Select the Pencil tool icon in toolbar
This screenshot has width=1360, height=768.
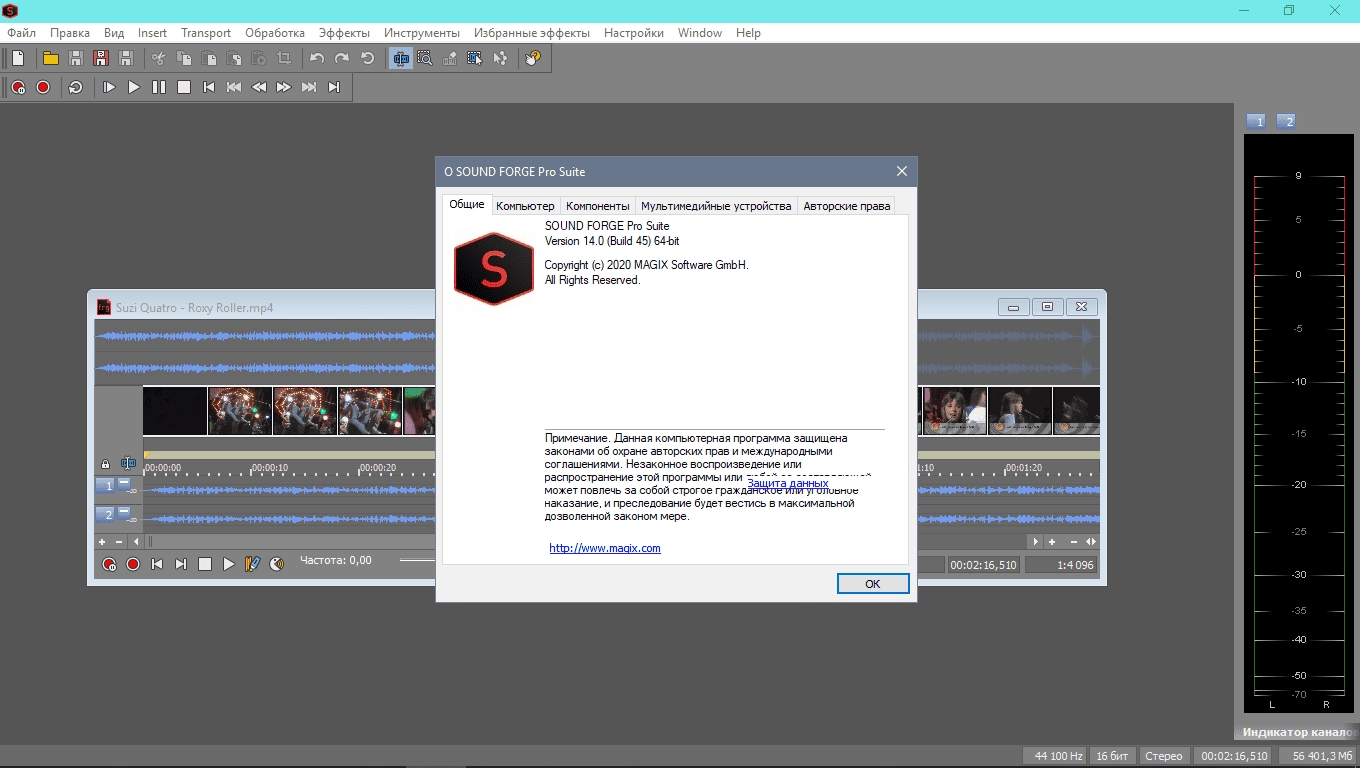(x=450, y=59)
